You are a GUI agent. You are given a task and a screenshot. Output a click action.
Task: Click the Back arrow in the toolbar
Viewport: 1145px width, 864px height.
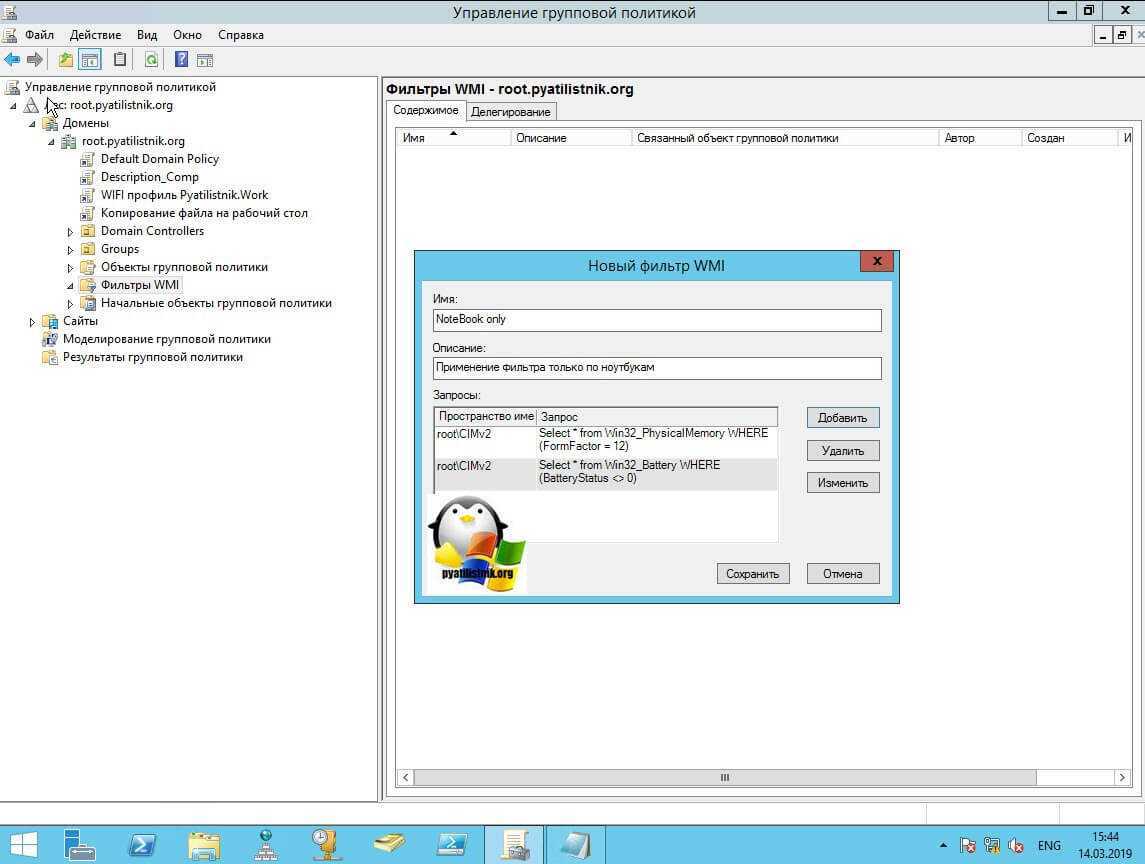[12, 60]
